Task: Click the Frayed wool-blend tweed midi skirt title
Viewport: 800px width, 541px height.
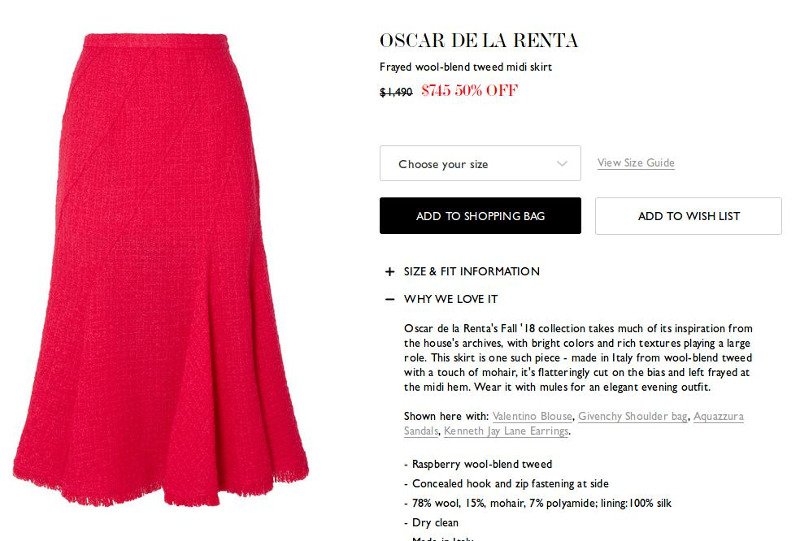Action: (x=465, y=67)
